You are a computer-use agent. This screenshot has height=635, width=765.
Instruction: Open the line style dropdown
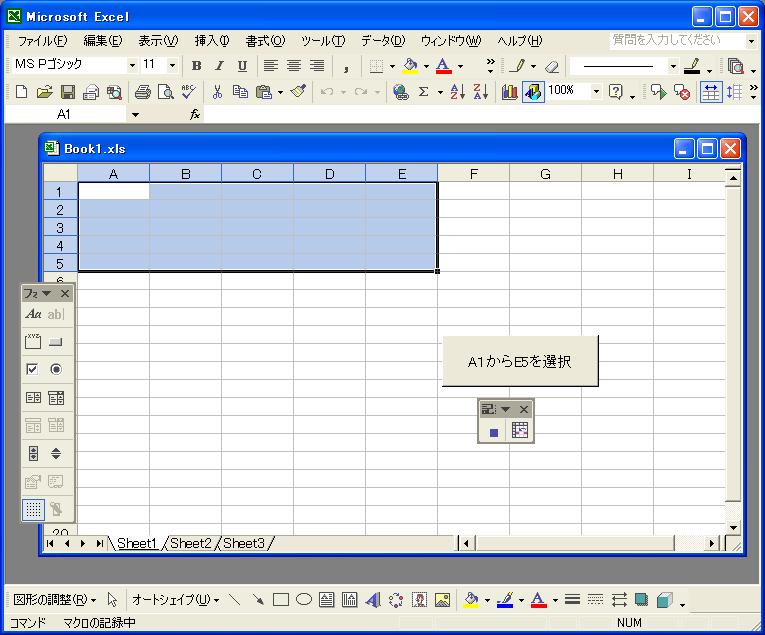pyautogui.click(x=673, y=66)
